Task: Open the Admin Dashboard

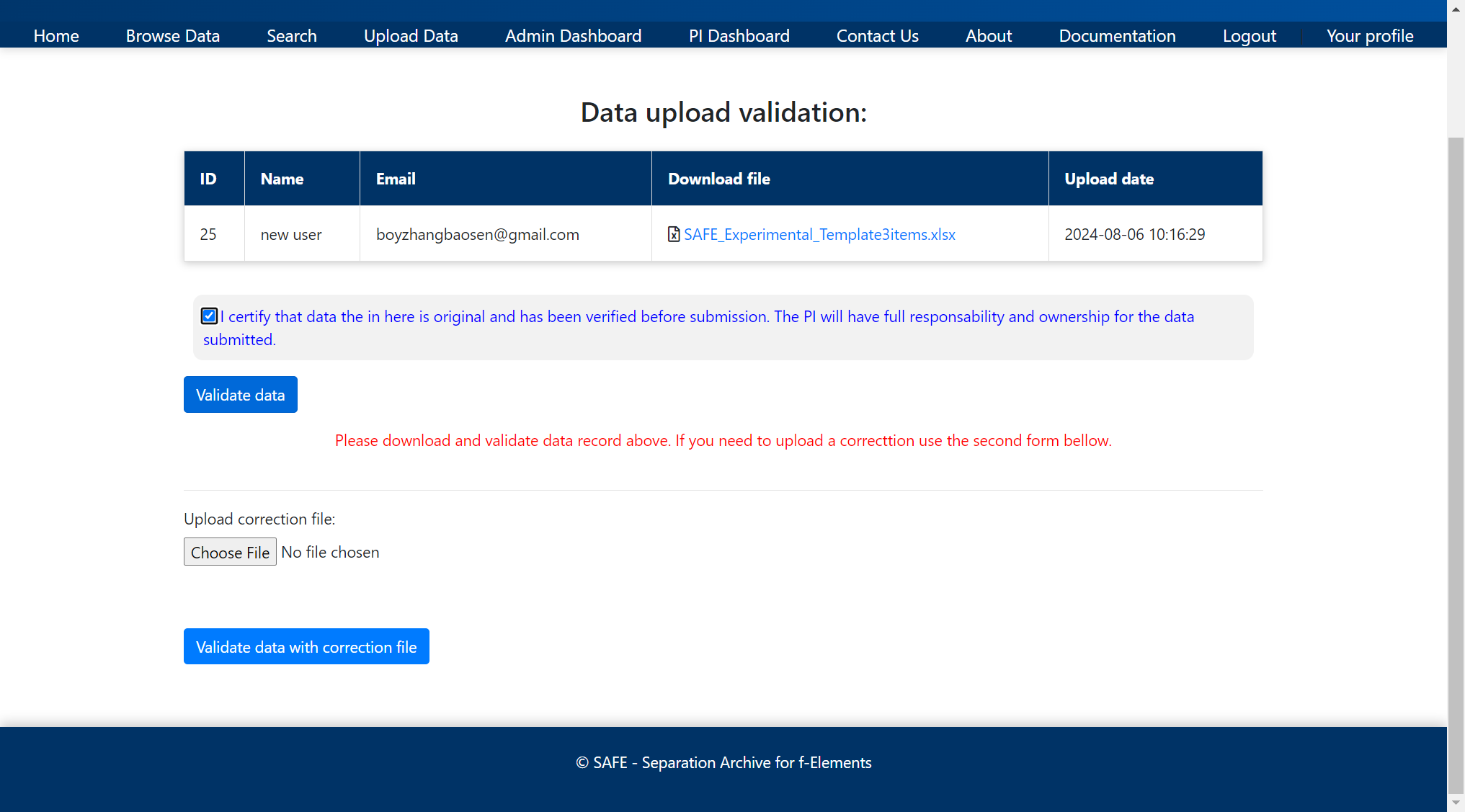Action: tap(574, 36)
